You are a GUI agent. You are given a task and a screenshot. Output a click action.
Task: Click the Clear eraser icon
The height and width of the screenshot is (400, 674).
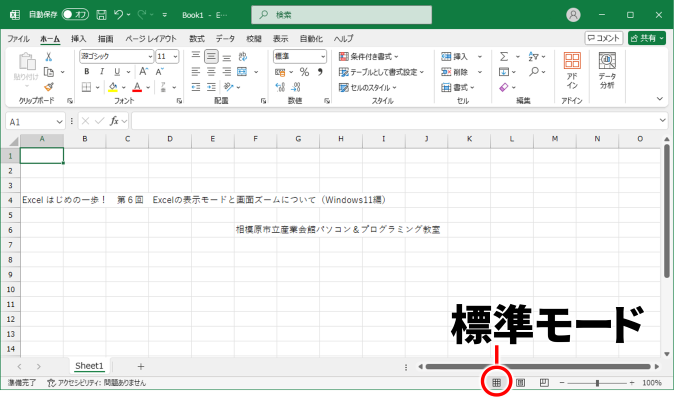(504, 87)
